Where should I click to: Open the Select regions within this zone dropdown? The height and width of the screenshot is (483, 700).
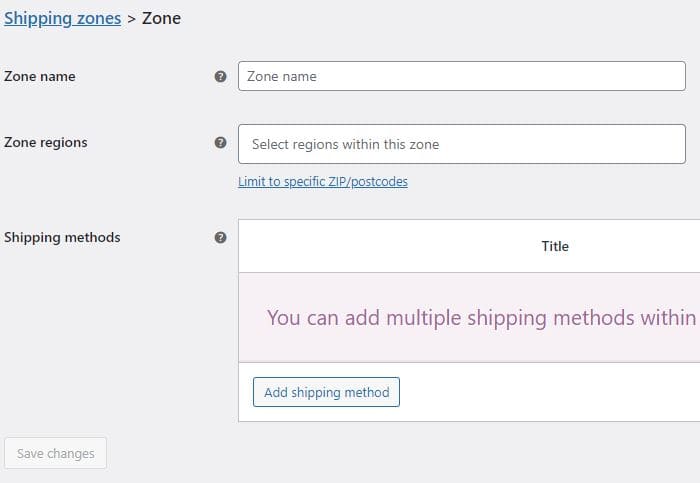[462, 144]
